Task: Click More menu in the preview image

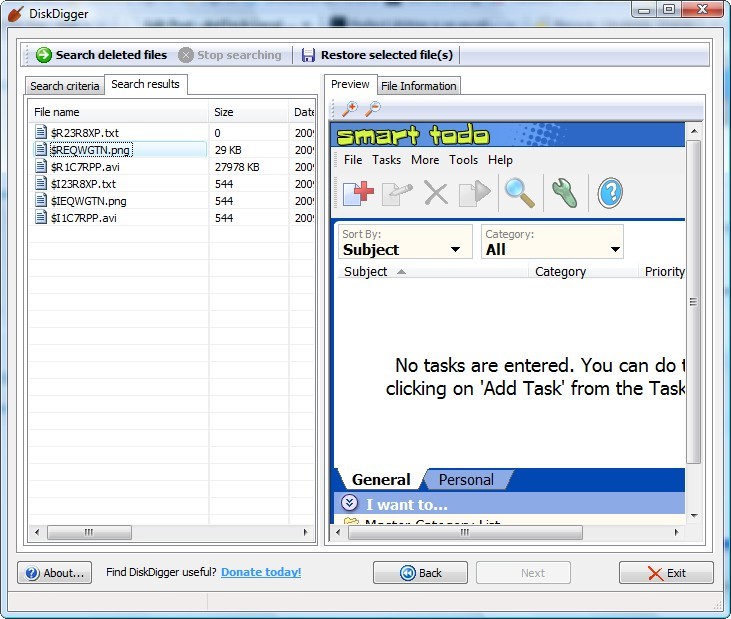Action: tap(425, 160)
